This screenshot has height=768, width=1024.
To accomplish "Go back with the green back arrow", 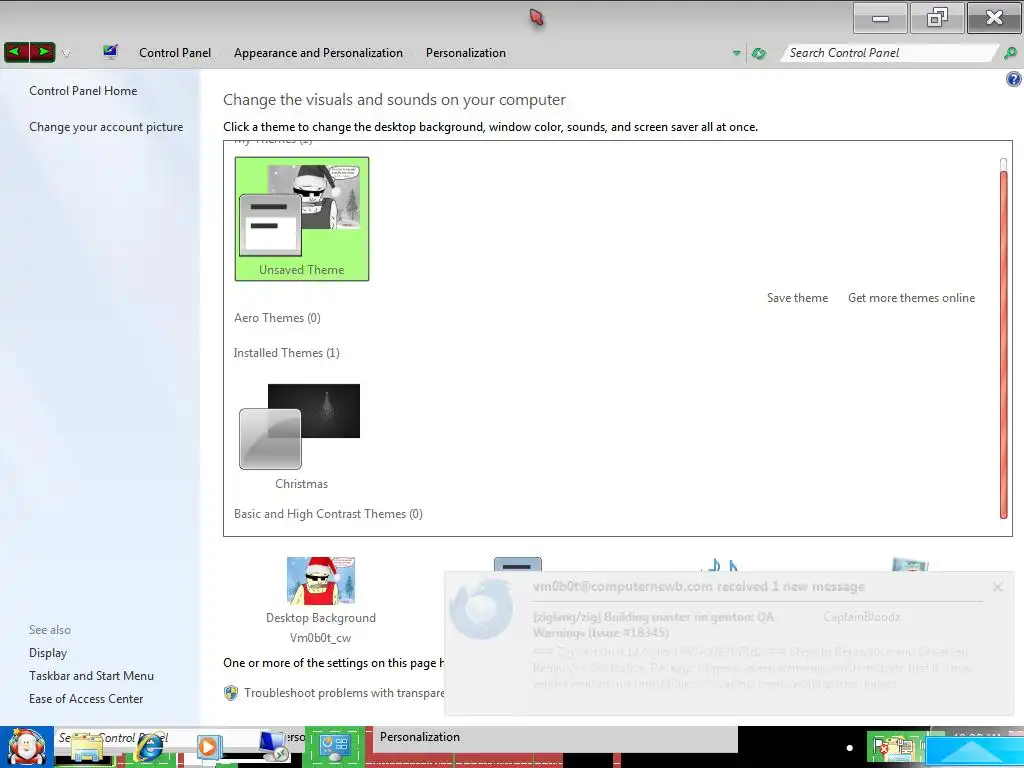I will (x=16, y=52).
